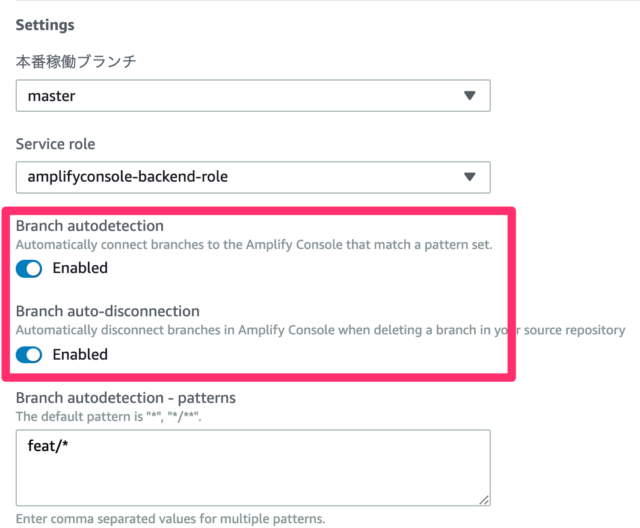
Task: Click the 本番稼働ブランチ field label
Action: 76,62
